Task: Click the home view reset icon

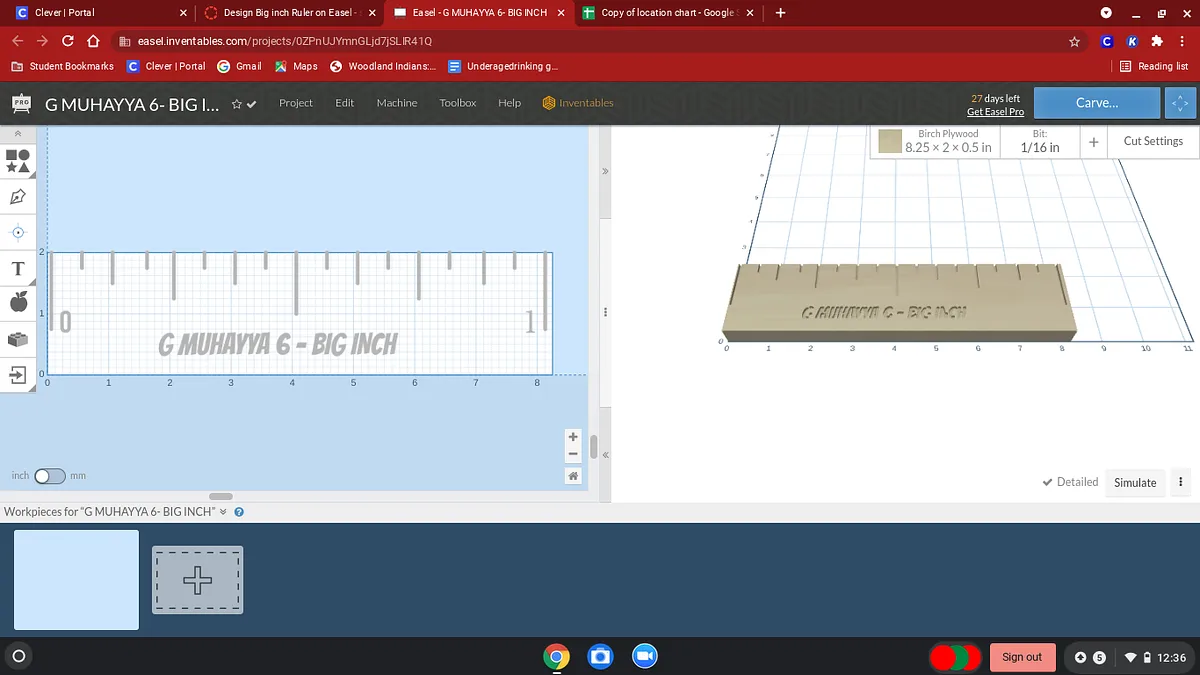Action: tap(573, 476)
